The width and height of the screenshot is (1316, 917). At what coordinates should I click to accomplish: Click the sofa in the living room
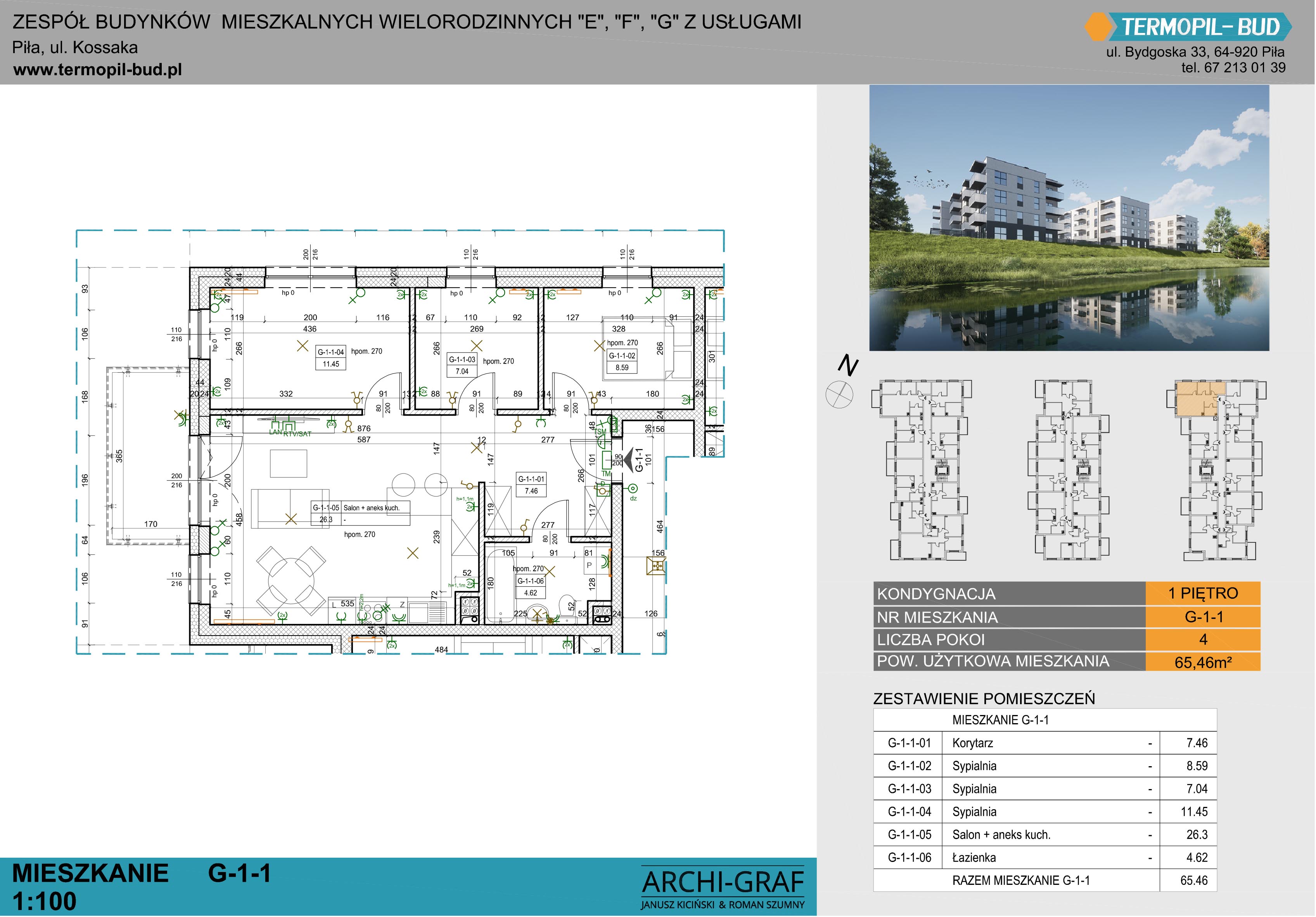click(x=291, y=508)
